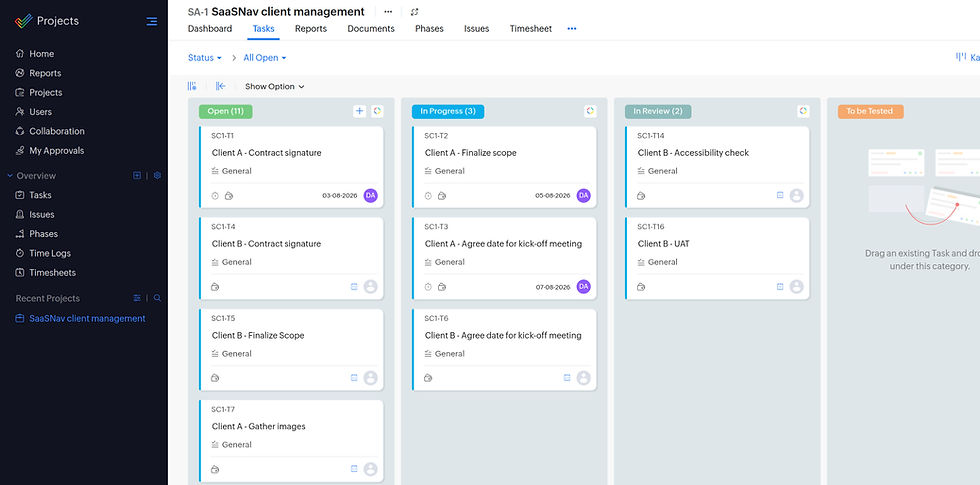Set date via calendar icon on SC1-T6
The width and height of the screenshot is (980, 485).
567,378
